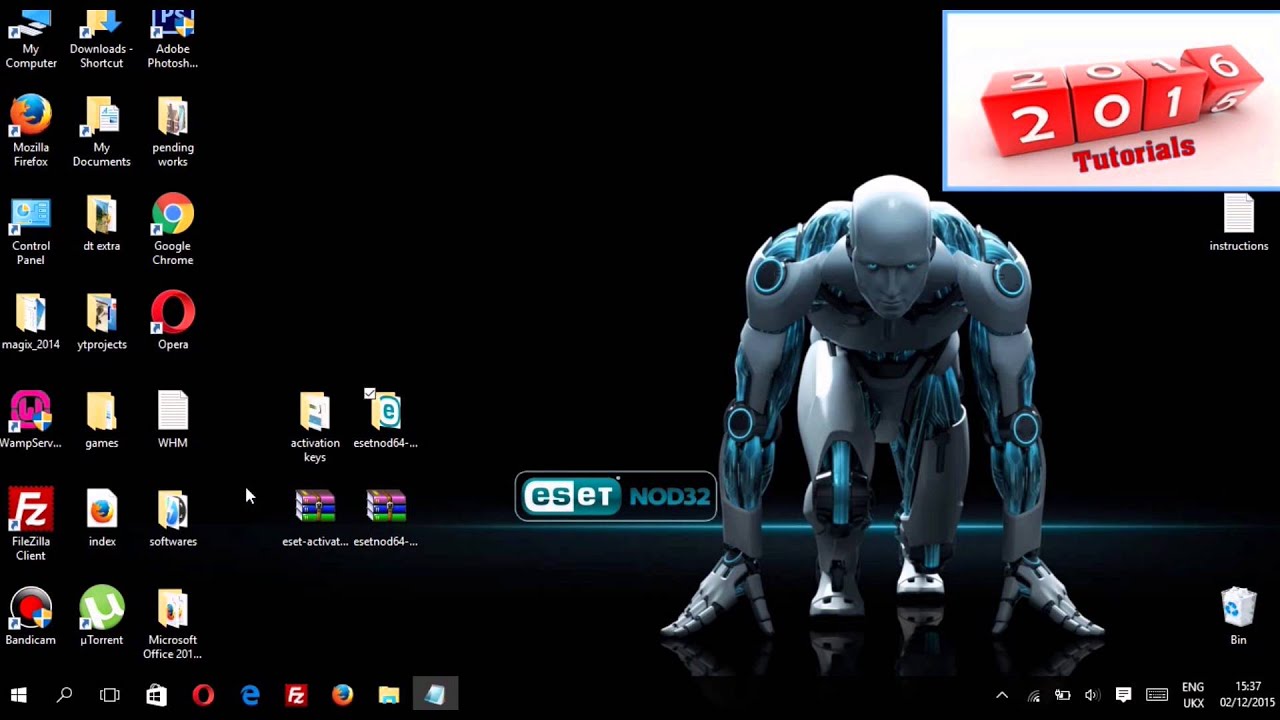Launch Opera desktop shortcut
Viewport: 1280px width, 720px height.
click(x=173, y=322)
